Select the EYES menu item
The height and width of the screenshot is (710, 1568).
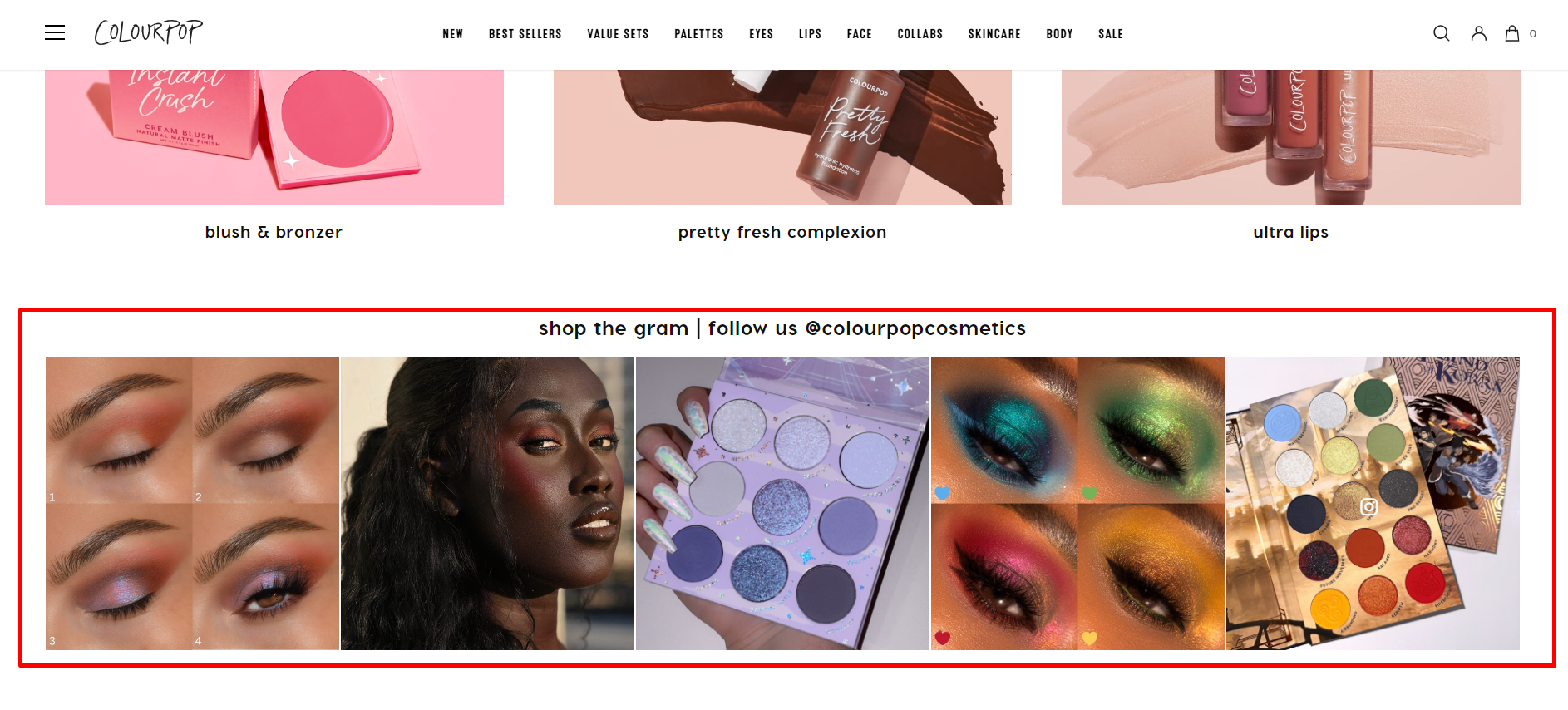coord(761,34)
